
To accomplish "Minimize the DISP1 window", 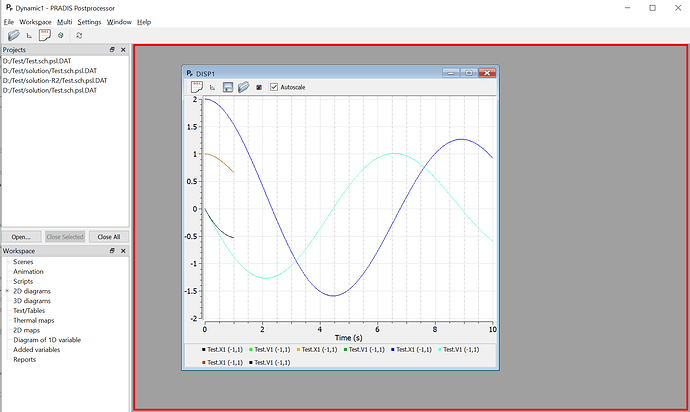I will point(451,73).
